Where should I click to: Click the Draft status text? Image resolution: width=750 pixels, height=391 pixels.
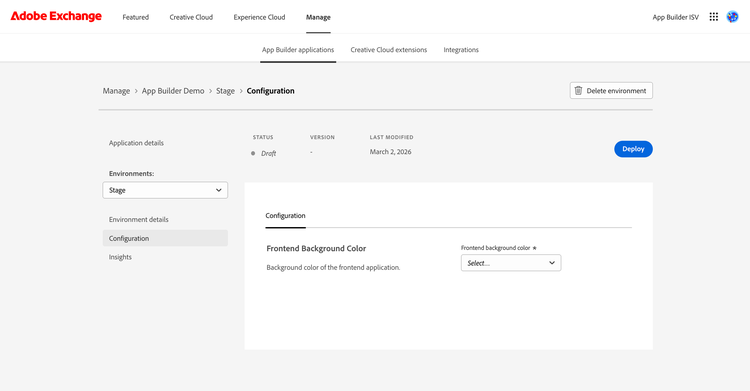[x=268, y=154]
